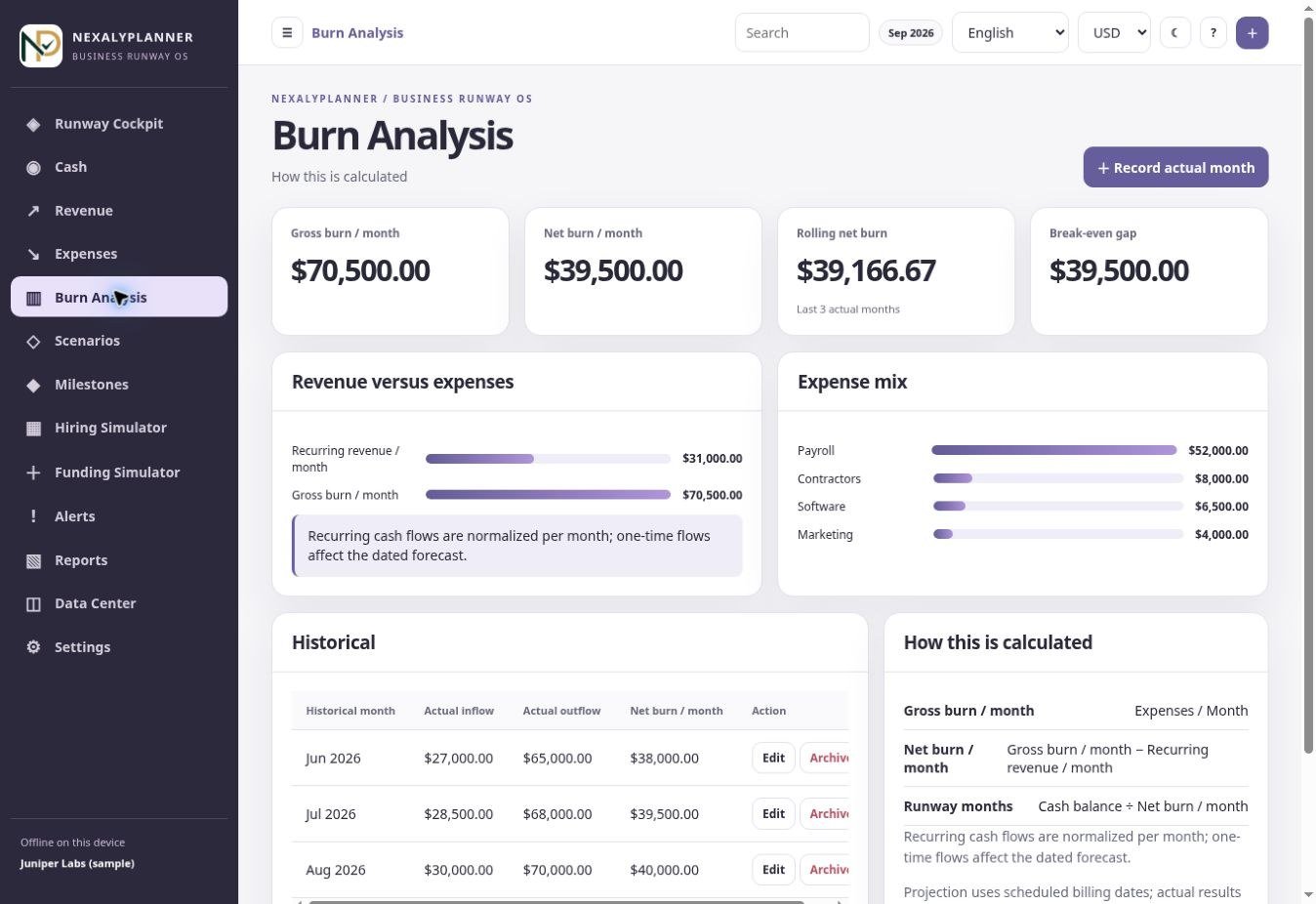
Task: Click the Contractors $8,000.00 amount
Action: click(x=1221, y=478)
